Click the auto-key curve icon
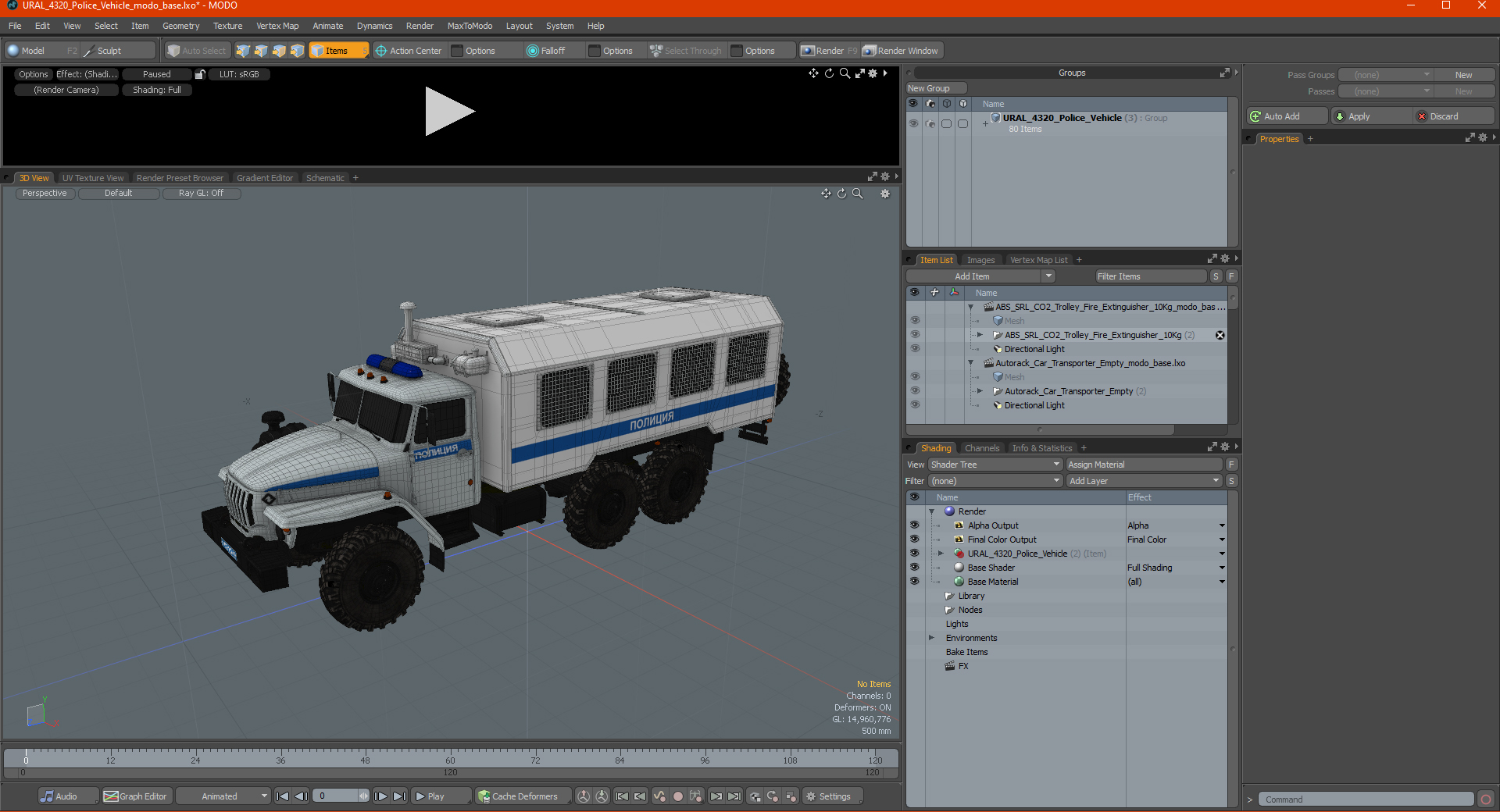The image size is (1500, 812). pyautogui.click(x=660, y=796)
